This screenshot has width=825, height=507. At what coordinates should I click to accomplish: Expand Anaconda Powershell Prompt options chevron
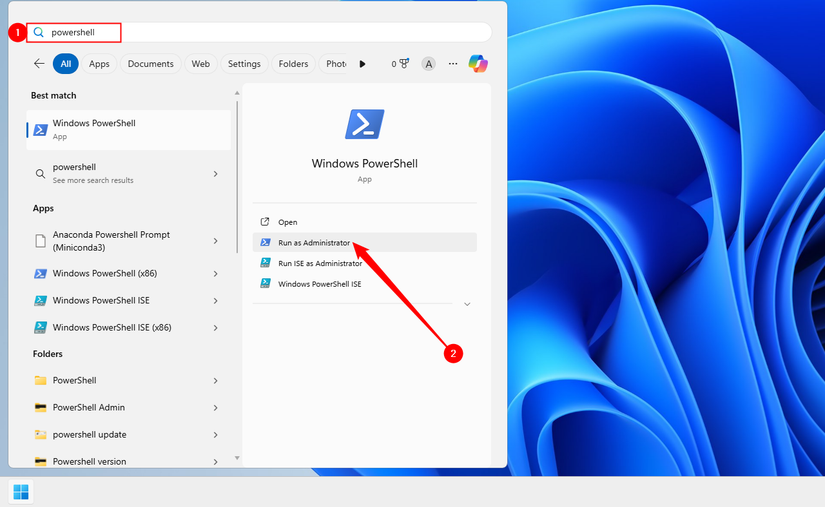(216, 241)
